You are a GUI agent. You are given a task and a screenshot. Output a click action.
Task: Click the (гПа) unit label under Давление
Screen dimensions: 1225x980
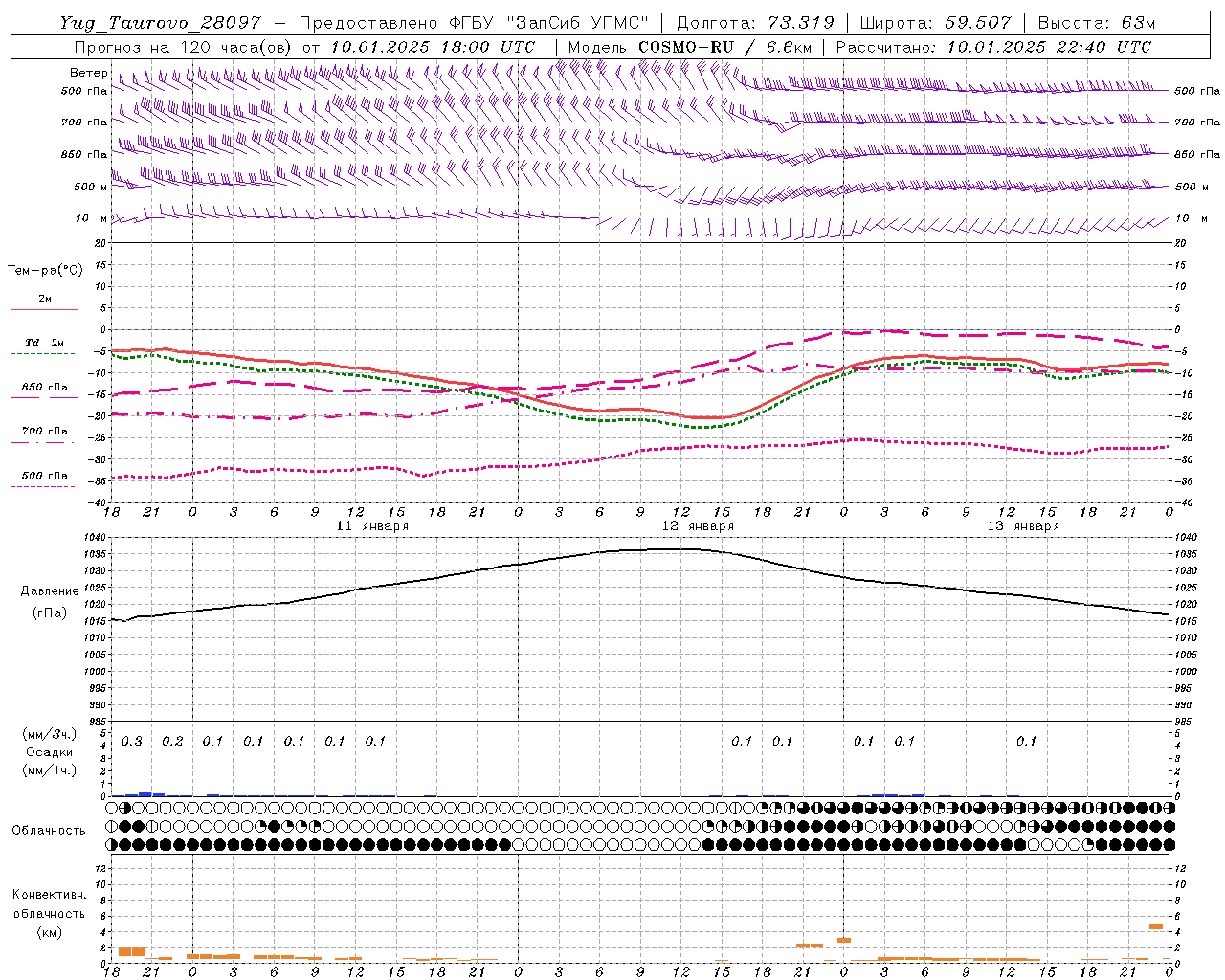pyautogui.click(x=50, y=612)
